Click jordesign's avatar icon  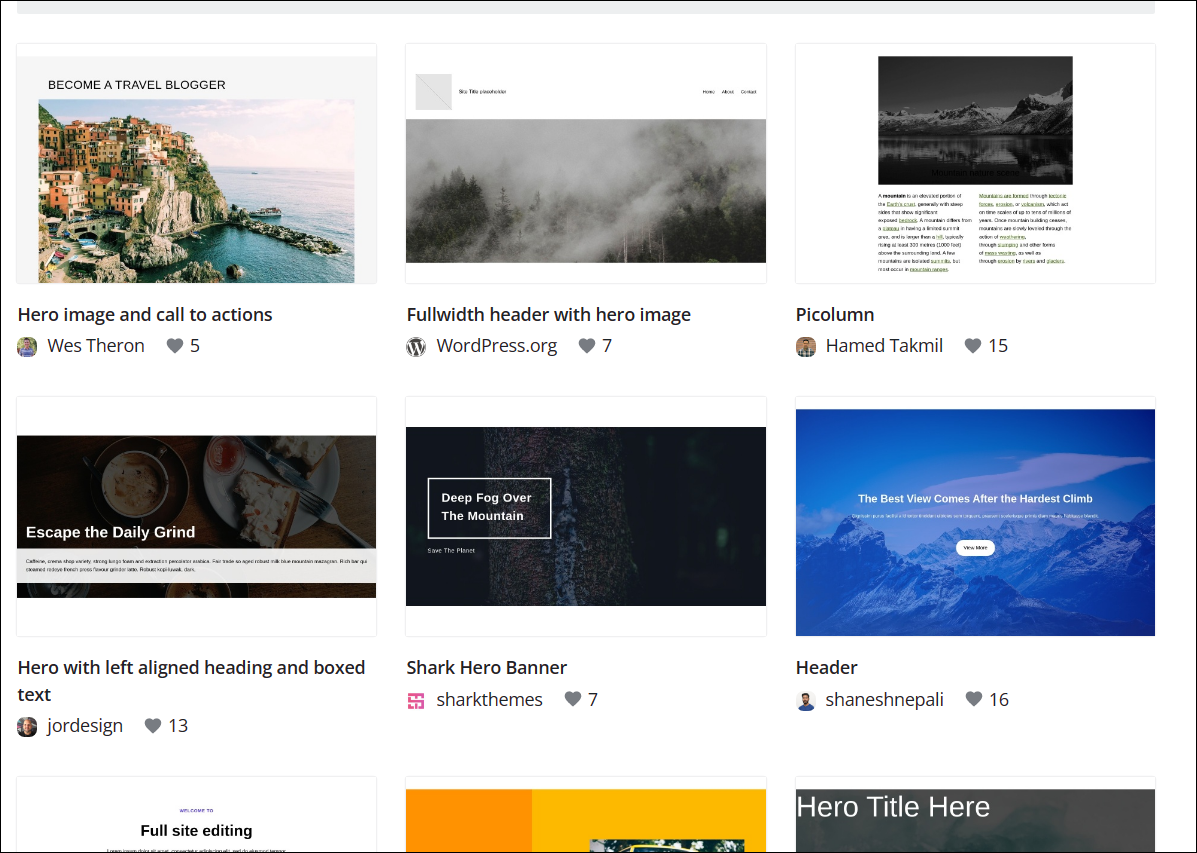point(27,726)
